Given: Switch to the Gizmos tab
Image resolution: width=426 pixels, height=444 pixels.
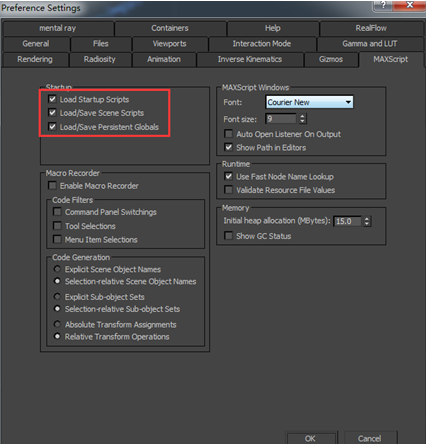Looking at the screenshot, I should 331,59.
